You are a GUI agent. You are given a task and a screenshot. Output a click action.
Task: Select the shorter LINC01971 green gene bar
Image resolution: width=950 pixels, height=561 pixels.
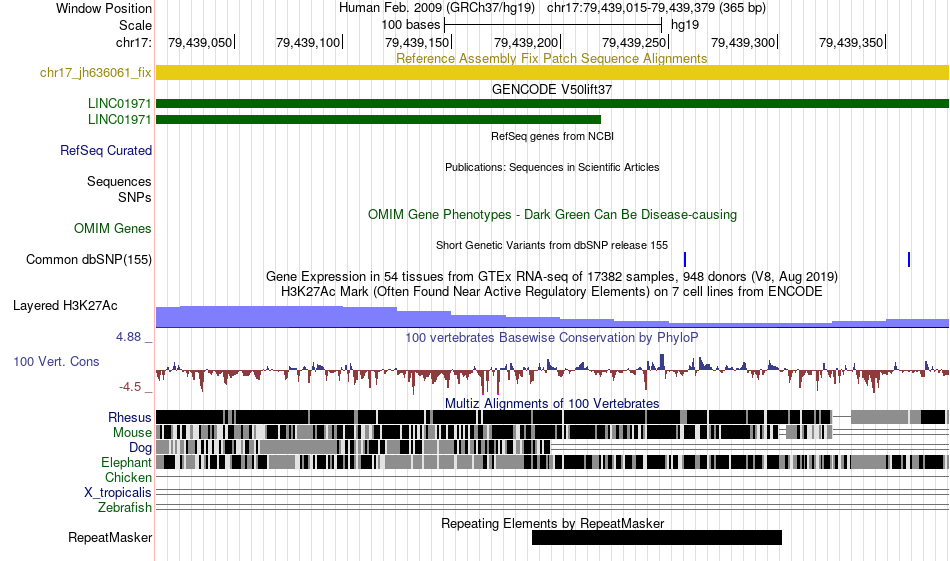378,119
